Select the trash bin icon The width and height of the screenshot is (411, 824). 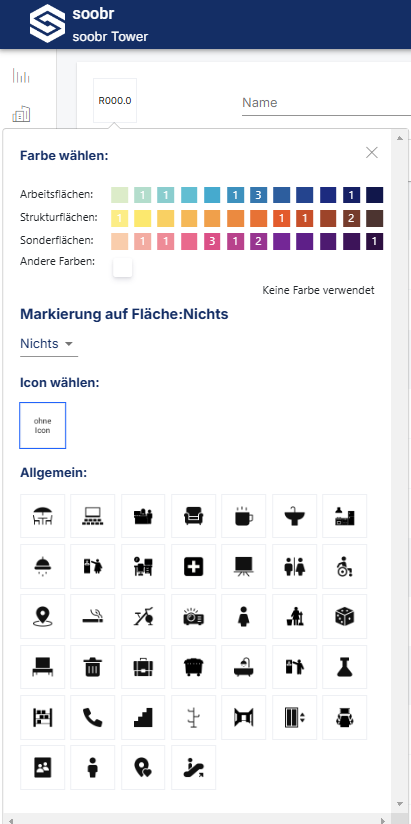[x=93, y=667]
